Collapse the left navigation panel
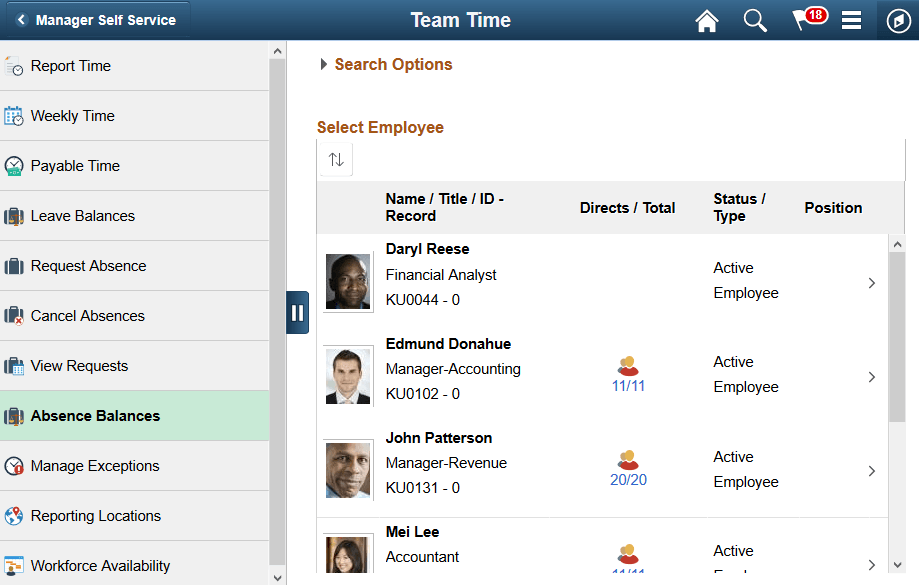Image resolution: width=919 pixels, height=585 pixels. [x=297, y=312]
